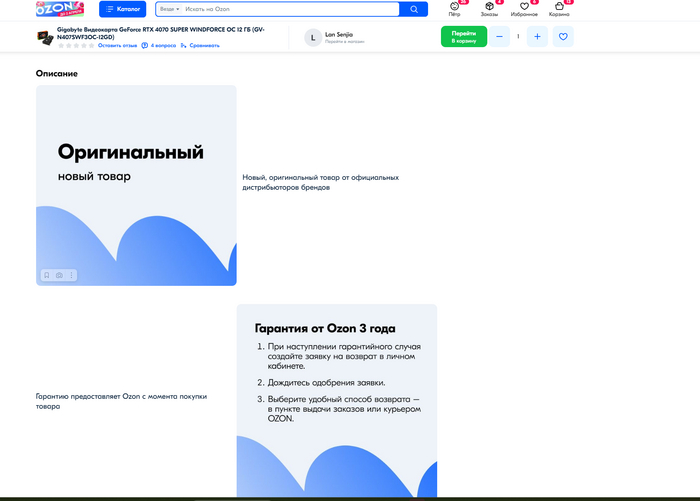700x501 pixels.
Task: Click the Оригинальный новый товар banner
Action: [136, 185]
